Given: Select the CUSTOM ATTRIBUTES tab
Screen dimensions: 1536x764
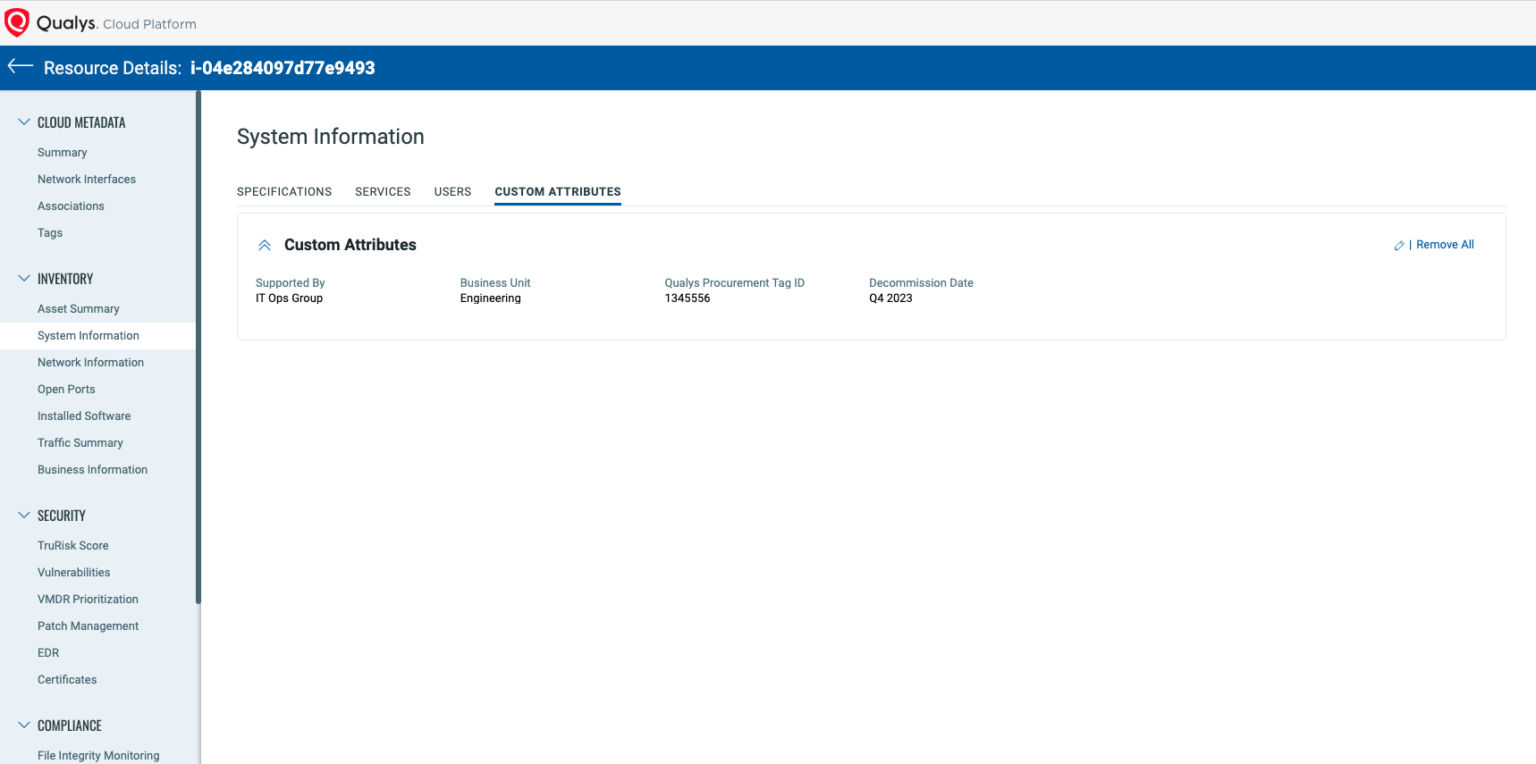Looking at the screenshot, I should coord(557,191).
